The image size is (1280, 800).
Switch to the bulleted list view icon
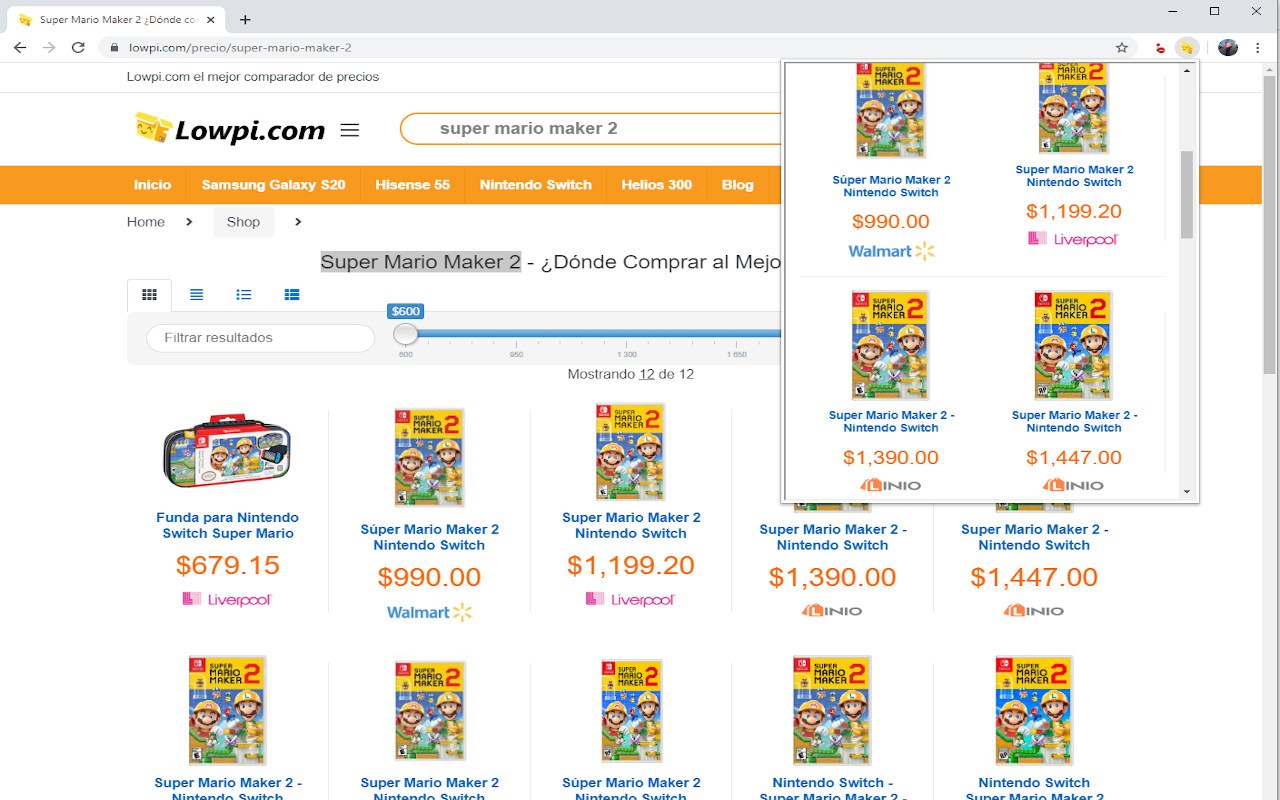pyautogui.click(x=243, y=295)
